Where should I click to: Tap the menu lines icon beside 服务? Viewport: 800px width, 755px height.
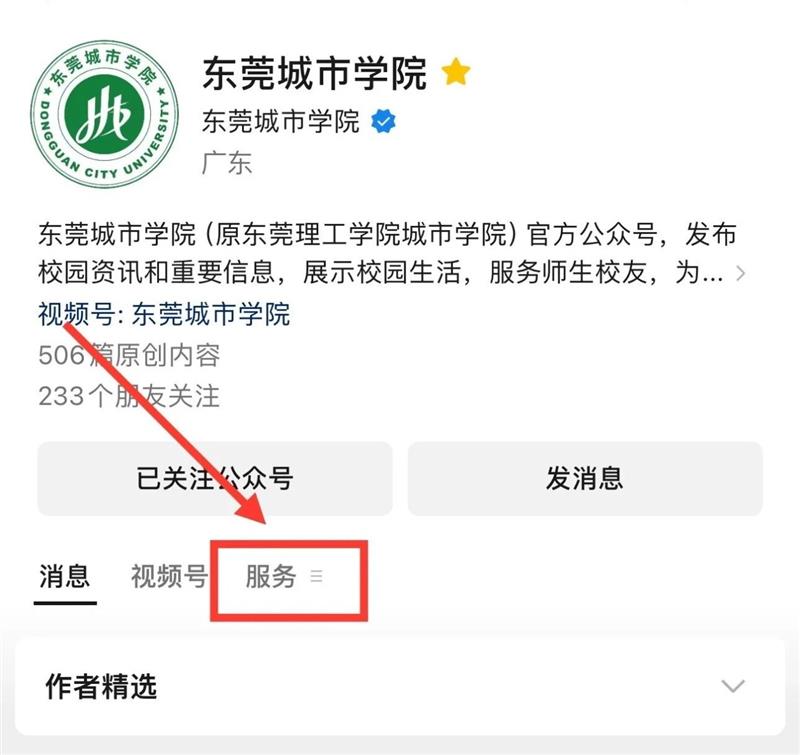pyautogui.click(x=316, y=576)
